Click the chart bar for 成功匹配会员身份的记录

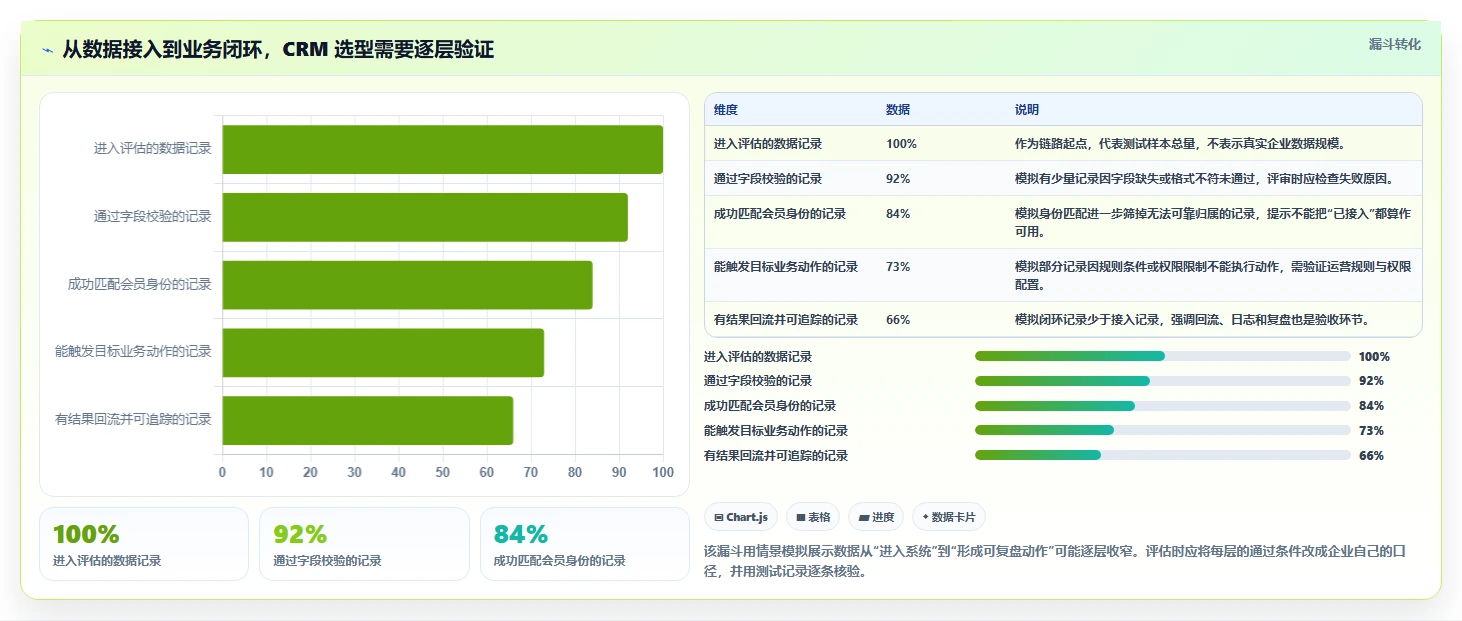(x=407, y=285)
